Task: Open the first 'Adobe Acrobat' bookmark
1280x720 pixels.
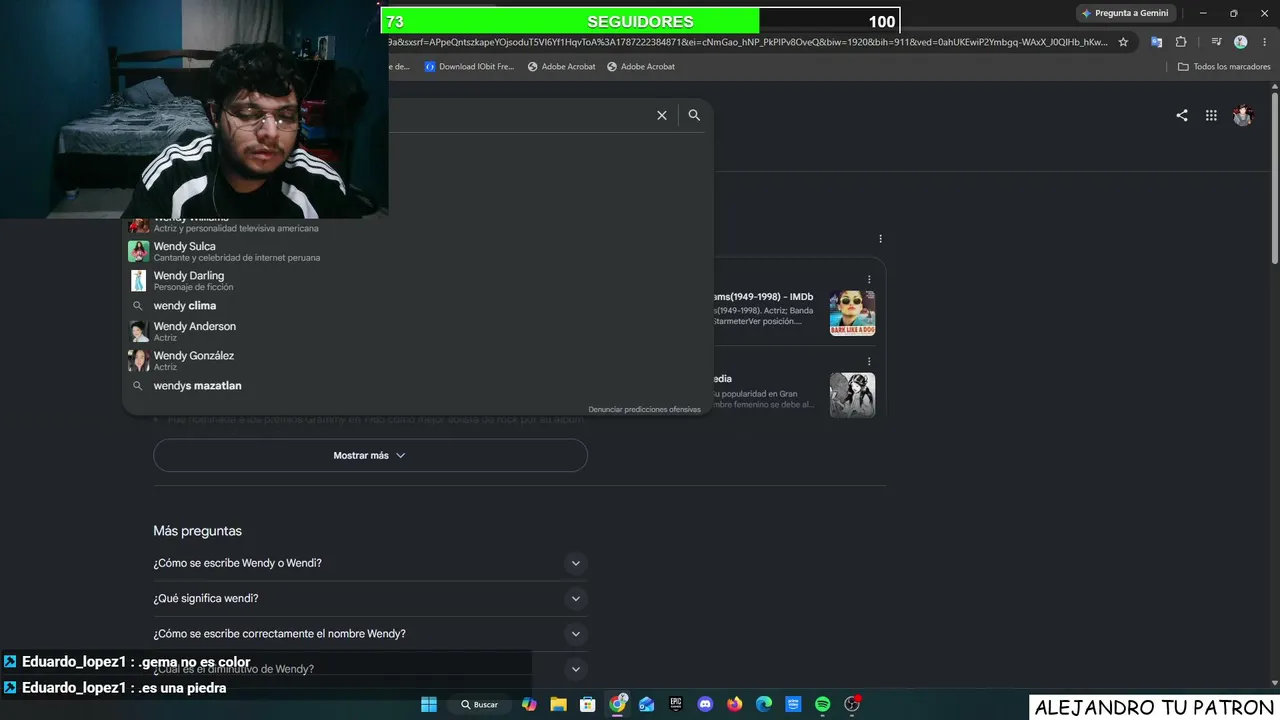Action: pos(561,67)
